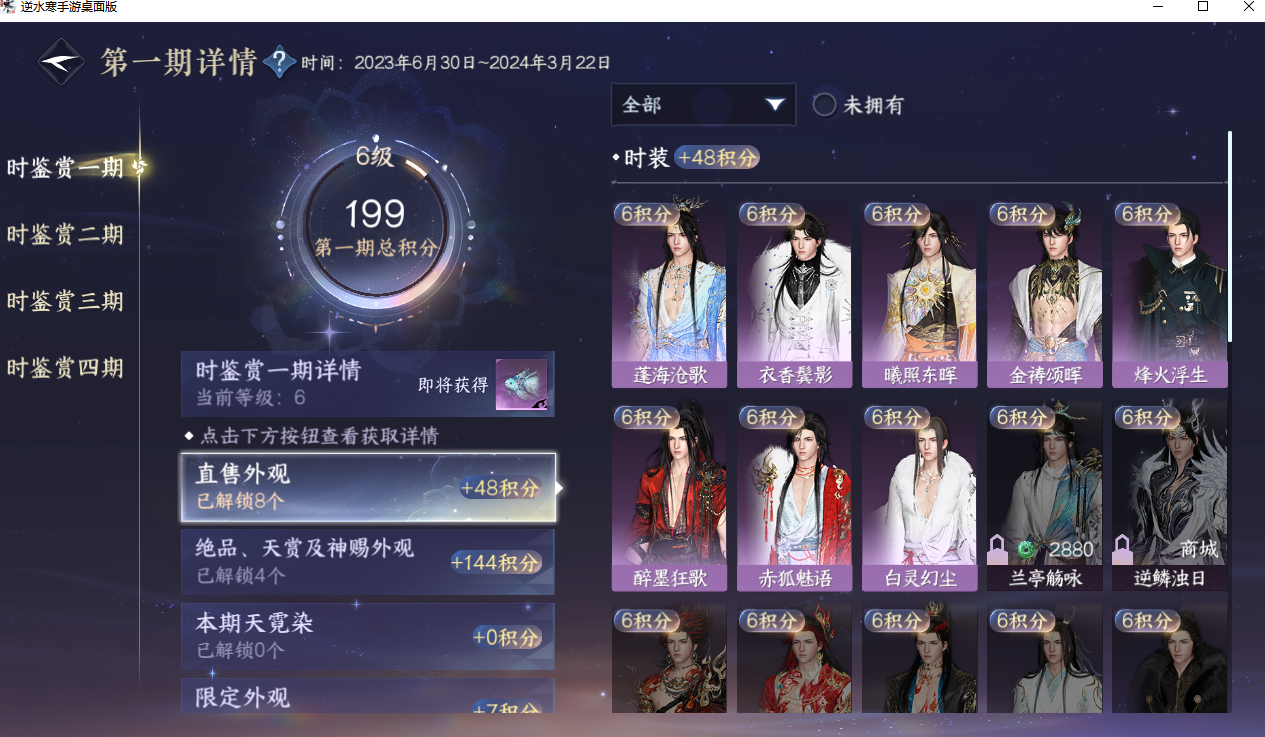Screen dimensions: 1265x737
Task: Switch to the 时鉴赏四期 tab
Action: 66,368
